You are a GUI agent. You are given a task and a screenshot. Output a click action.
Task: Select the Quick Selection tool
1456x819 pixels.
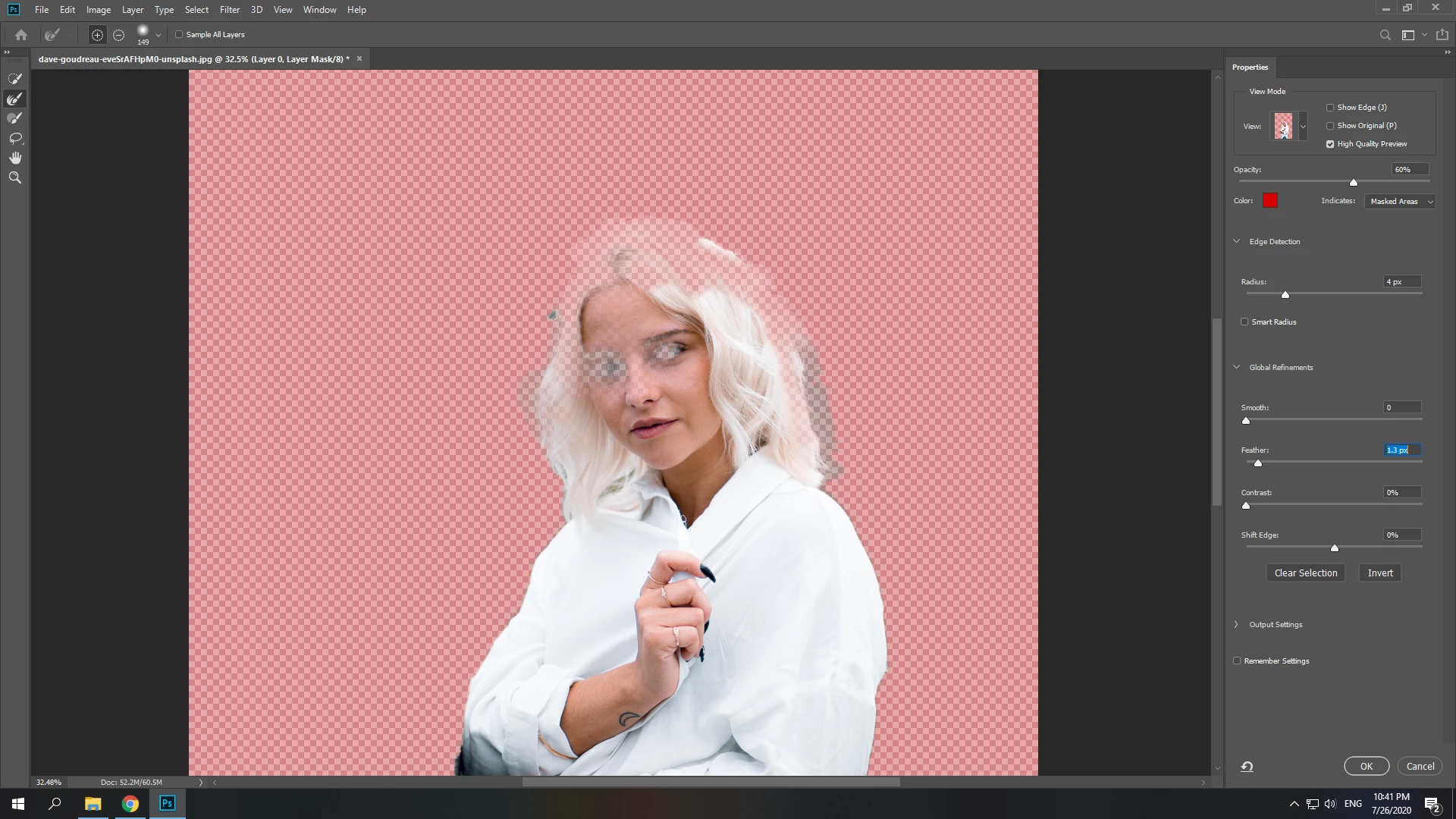click(14, 79)
